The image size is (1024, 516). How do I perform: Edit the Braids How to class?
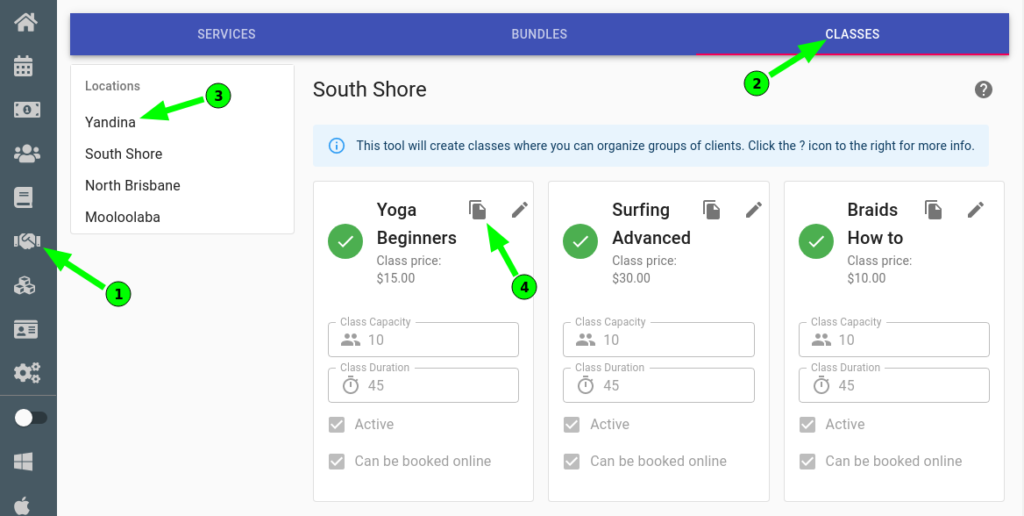point(976,210)
